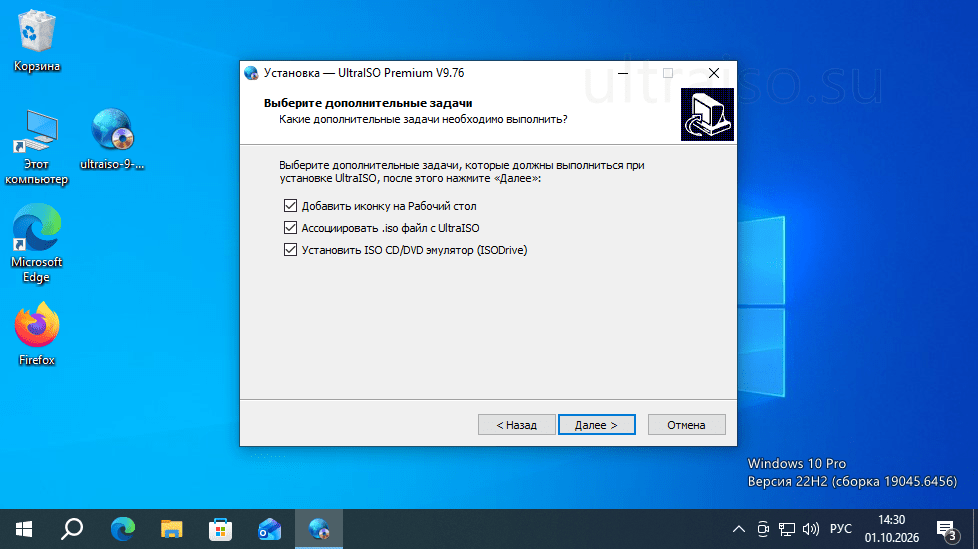Screen dimensions: 978x549
Task: Click the setup wizard image in header
Action: click(x=707, y=114)
